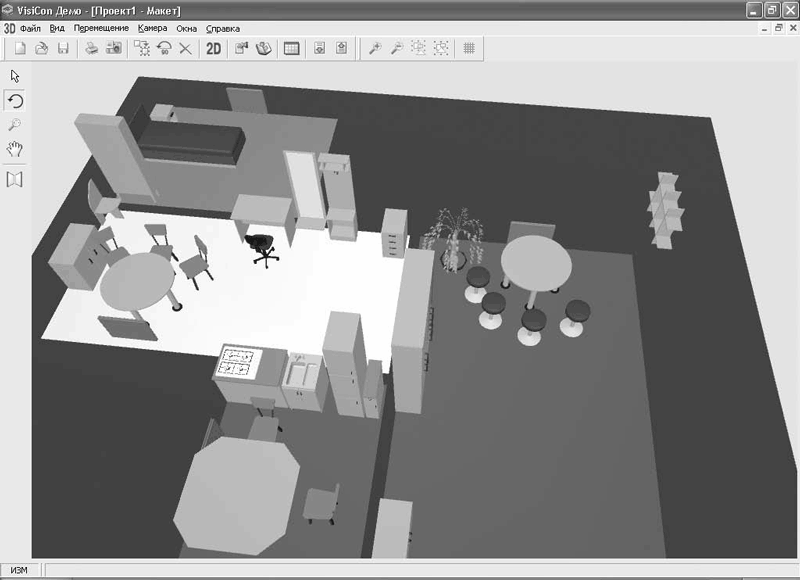
Task: Delete selection with the X icon
Action: click(185, 48)
